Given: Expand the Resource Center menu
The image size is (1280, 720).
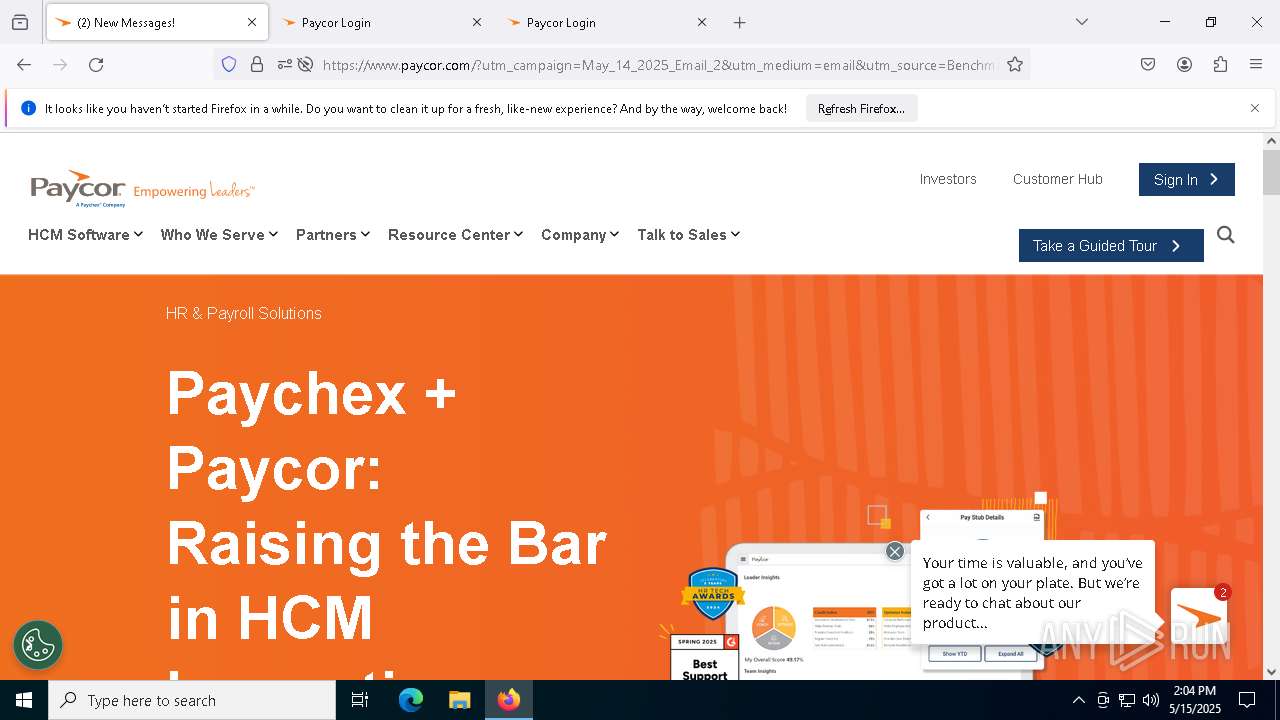Looking at the screenshot, I should click(x=455, y=234).
